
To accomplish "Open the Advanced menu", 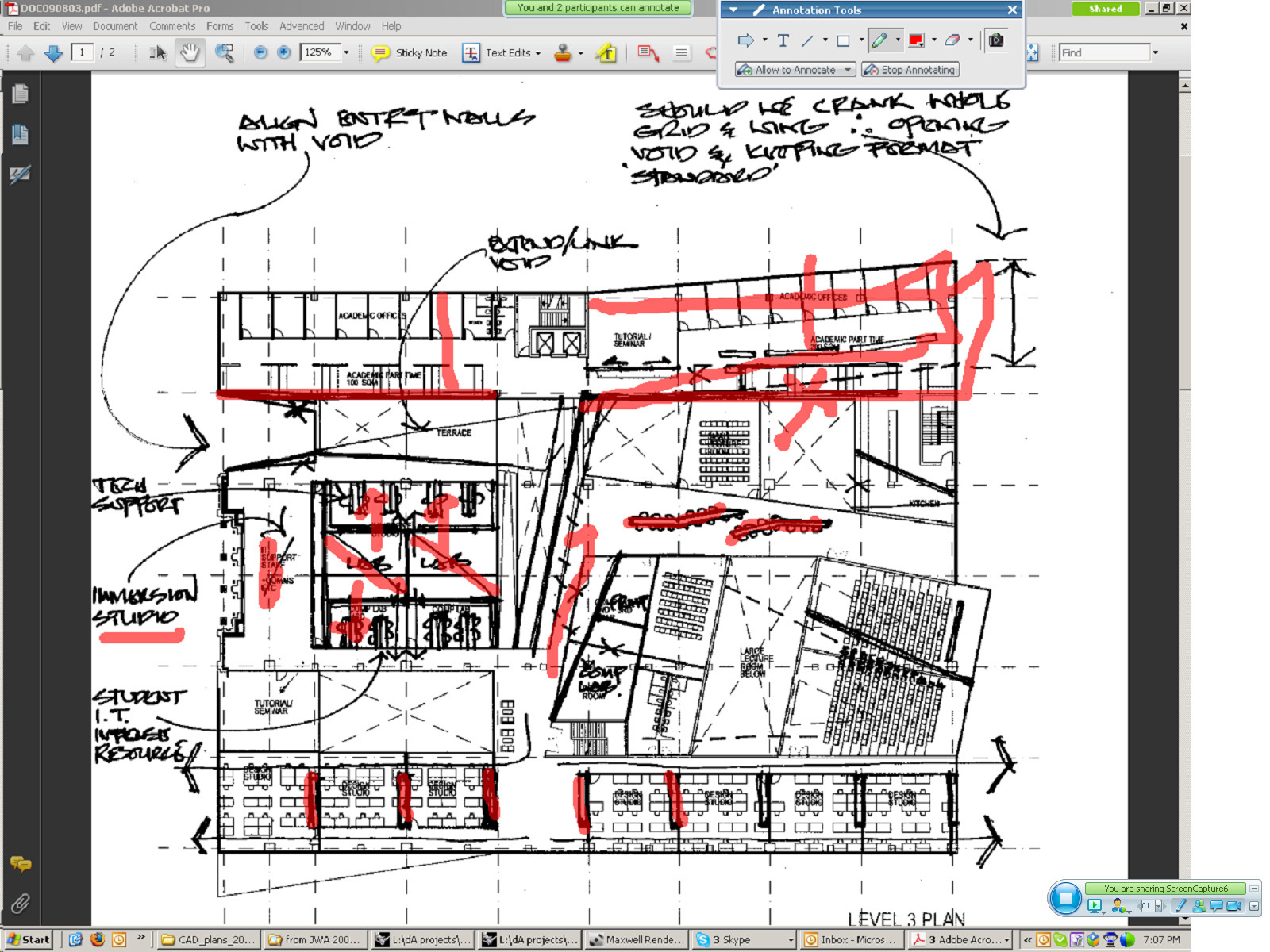I will point(302,26).
